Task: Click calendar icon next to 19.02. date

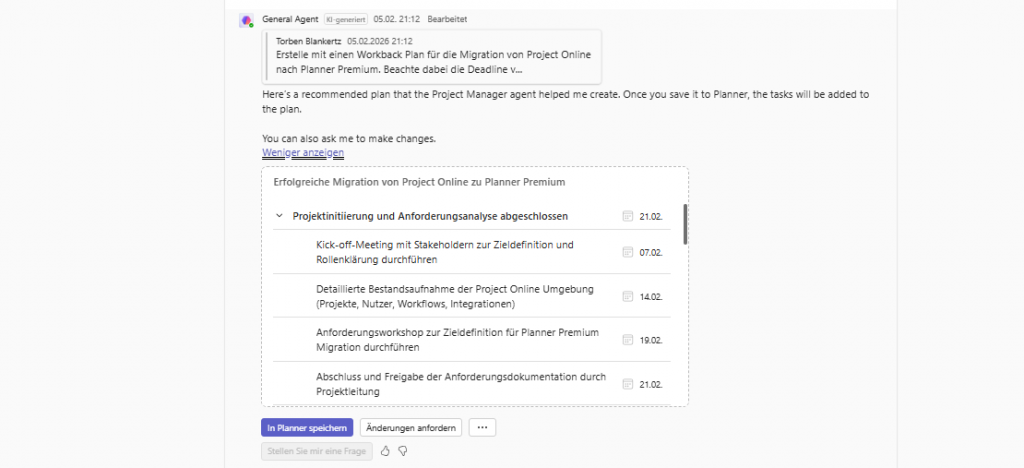Action: point(627,340)
